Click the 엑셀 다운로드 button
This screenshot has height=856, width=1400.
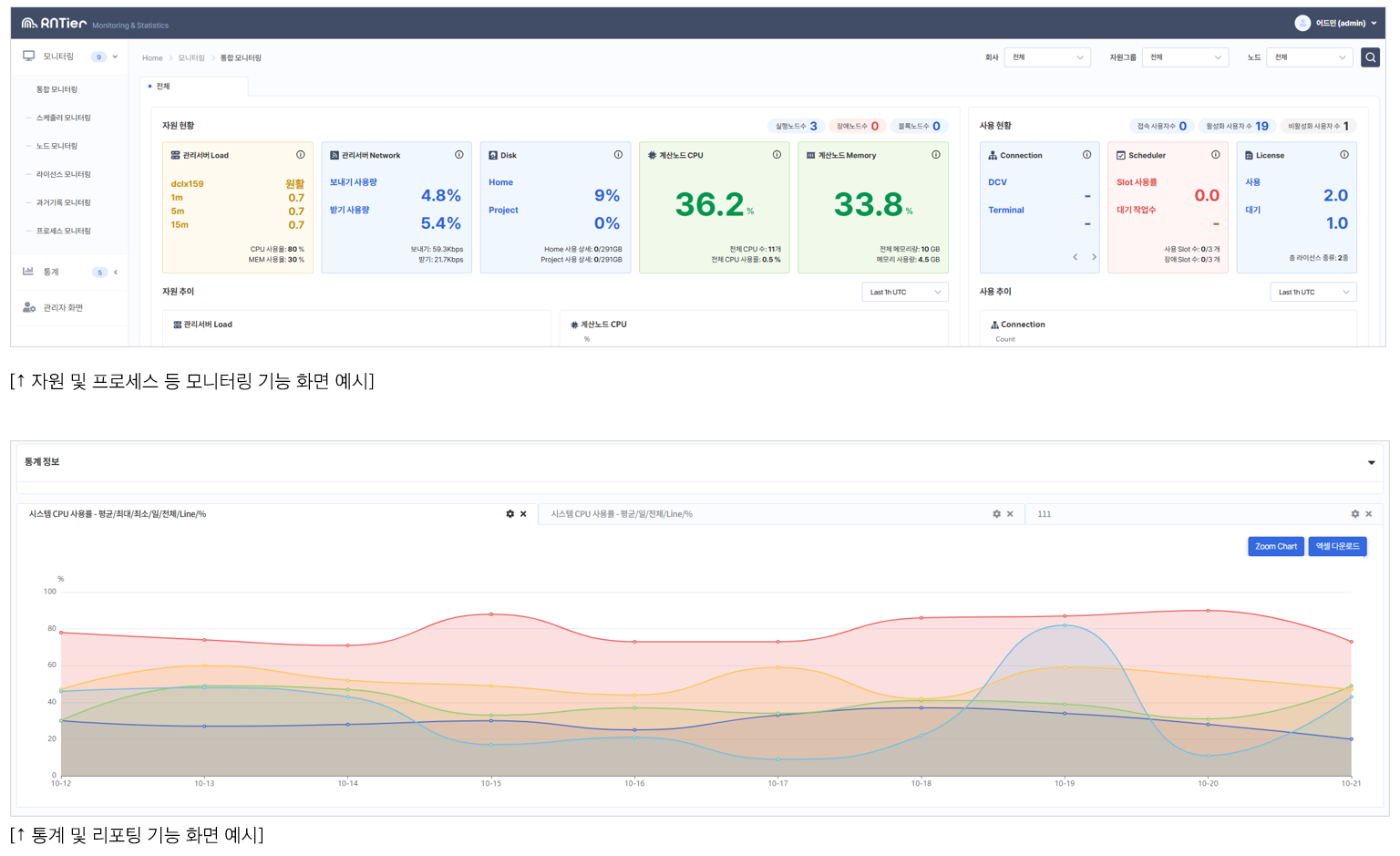1337,546
